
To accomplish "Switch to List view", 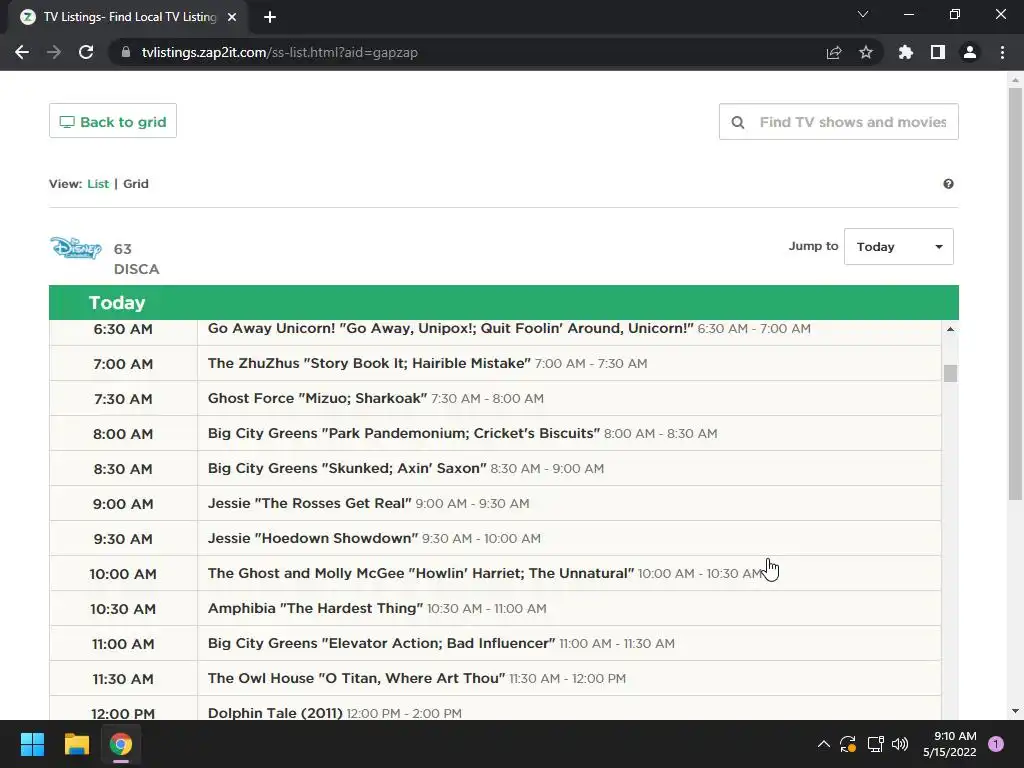I will [x=98, y=184].
